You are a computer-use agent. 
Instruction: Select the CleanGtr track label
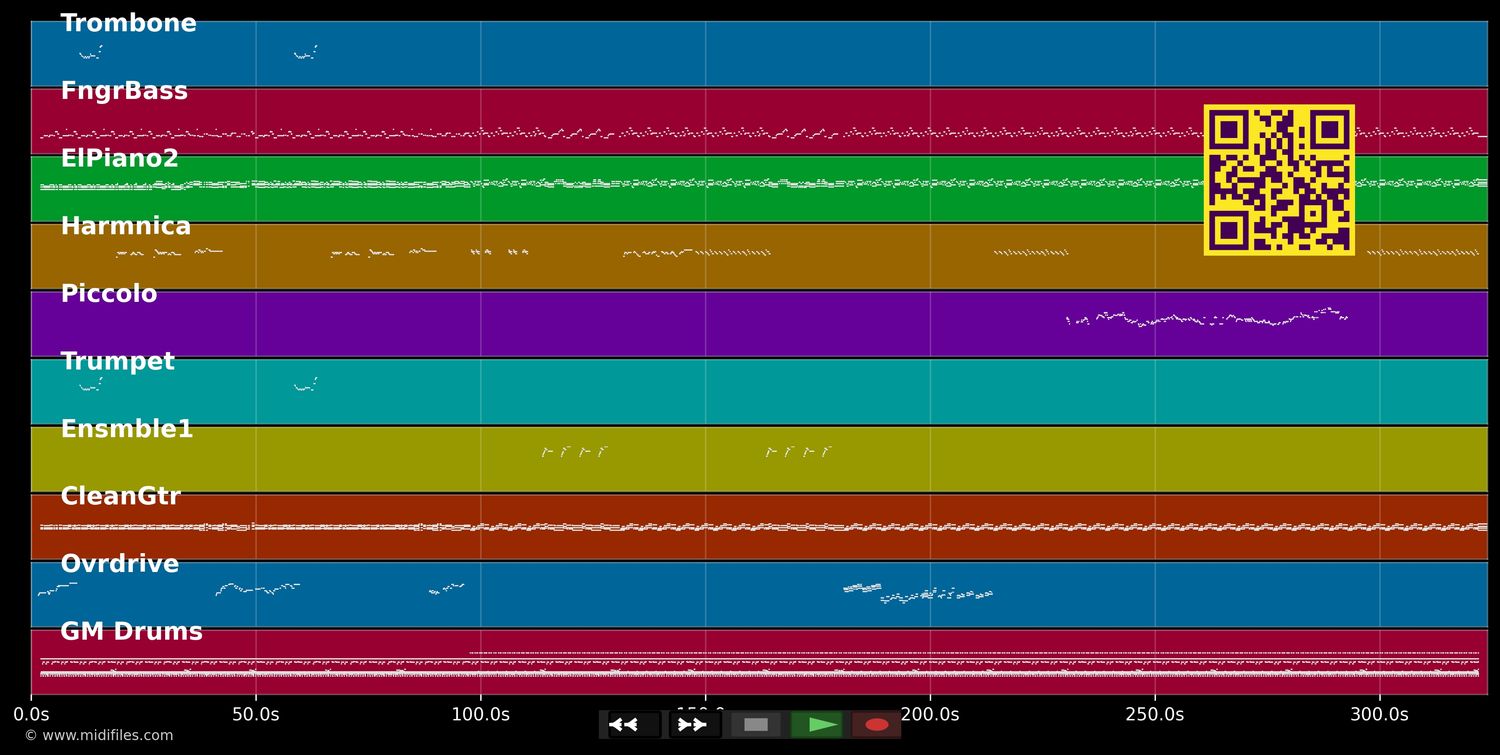click(x=121, y=494)
